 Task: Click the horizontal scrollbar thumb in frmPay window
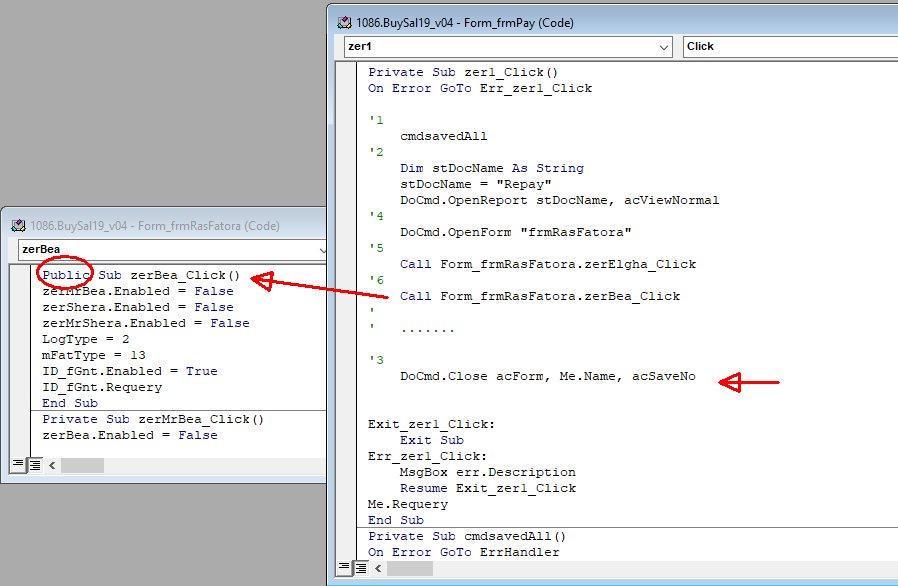point(411,568)
